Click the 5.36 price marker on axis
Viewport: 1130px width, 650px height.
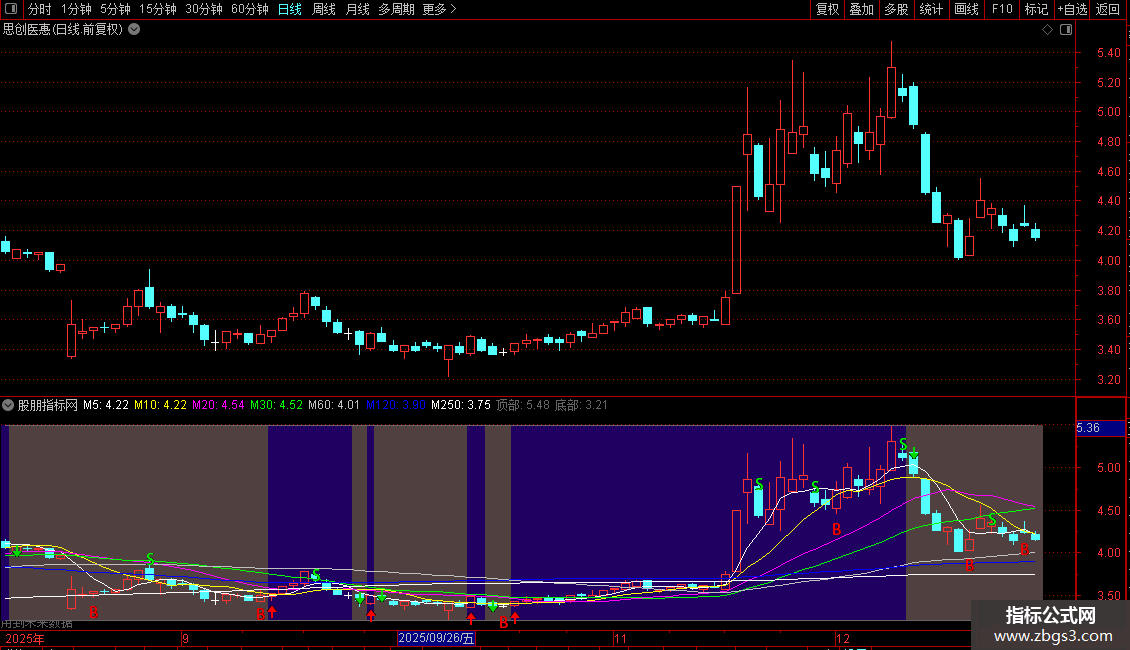(1100, 428)
